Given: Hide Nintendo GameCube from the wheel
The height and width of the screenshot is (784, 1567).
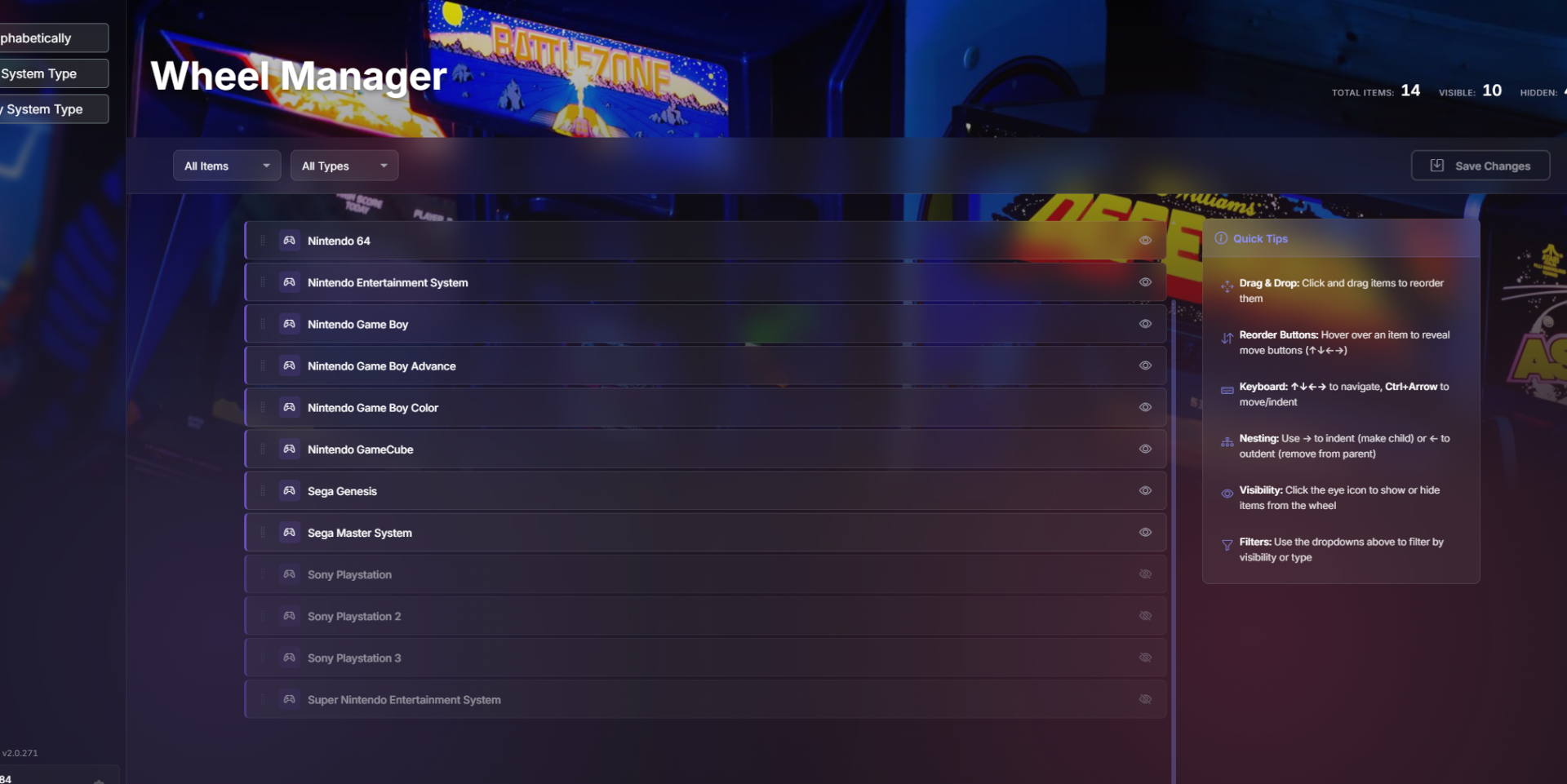Looking at the screenshot, I should (1145, 449).
